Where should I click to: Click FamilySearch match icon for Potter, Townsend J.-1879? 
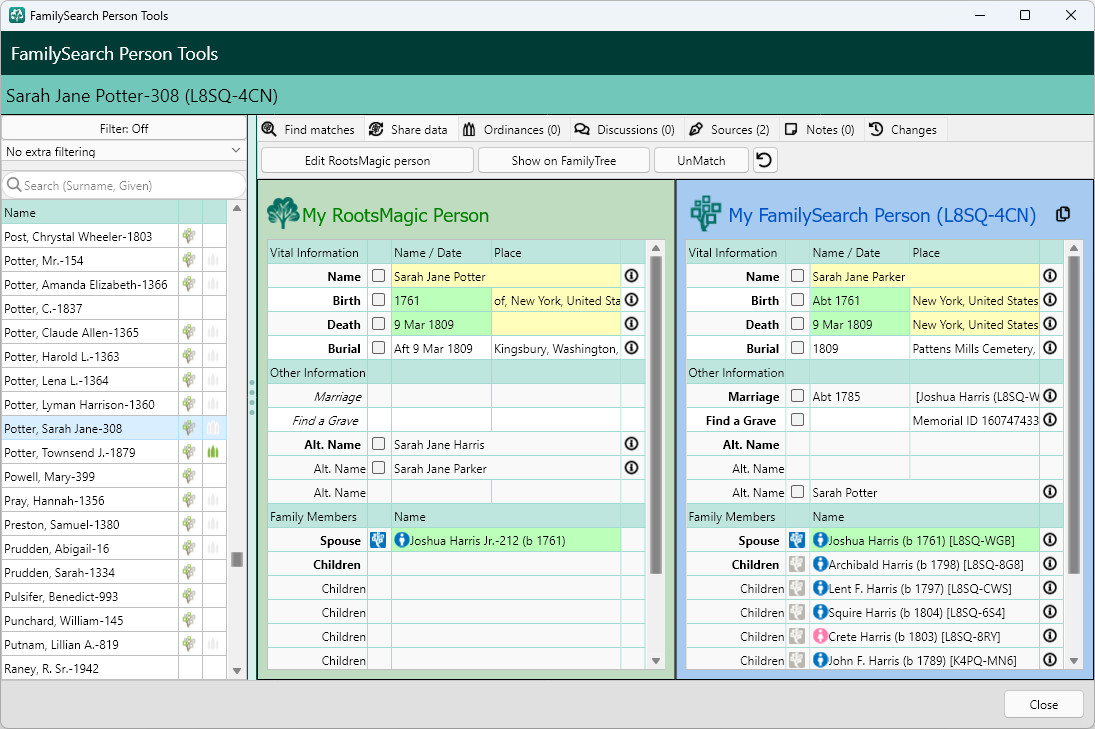coord(189,452)
